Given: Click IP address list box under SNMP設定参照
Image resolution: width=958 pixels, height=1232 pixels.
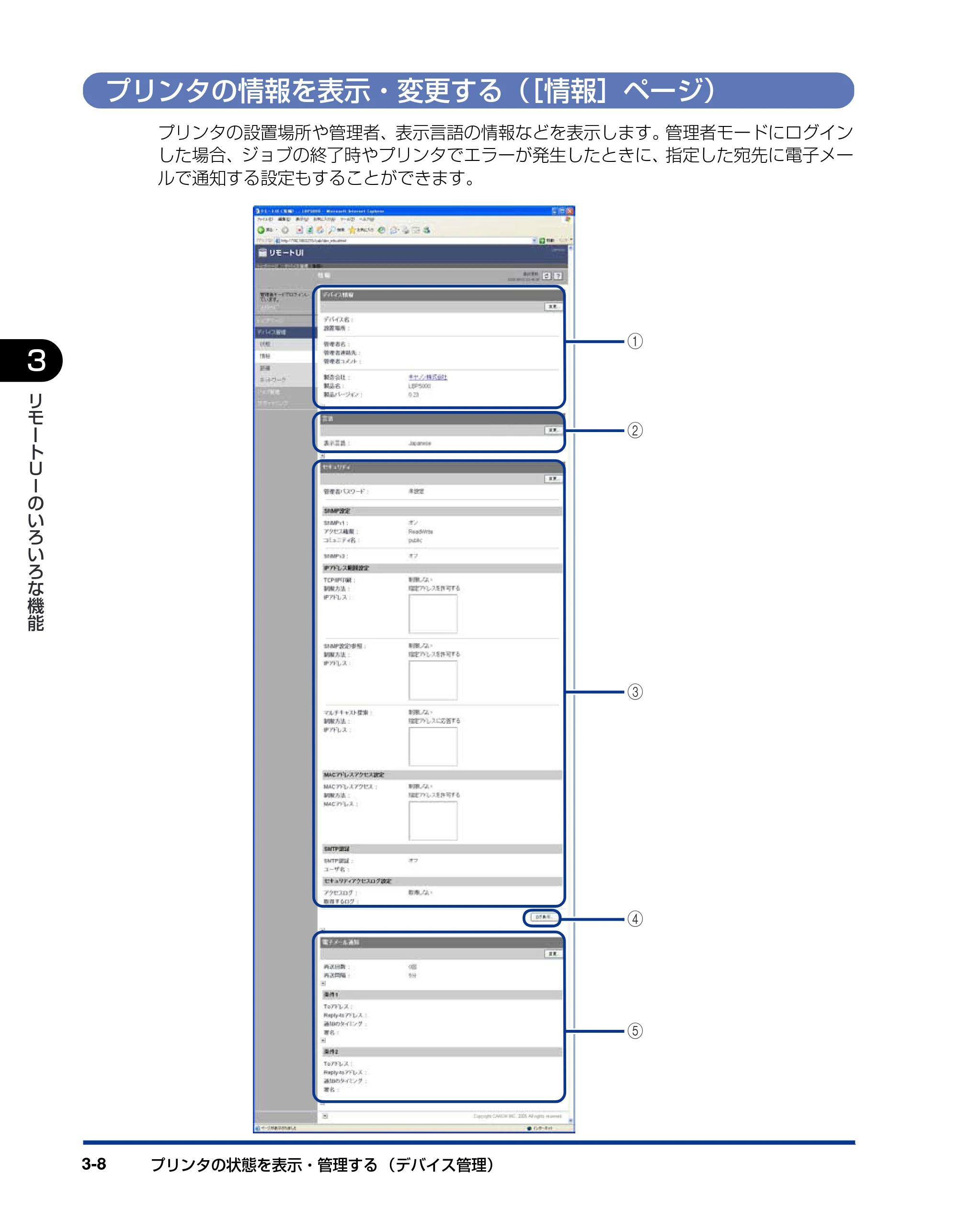Looking at the screenshot, I should pyautogui.click(x=433, y=680).
